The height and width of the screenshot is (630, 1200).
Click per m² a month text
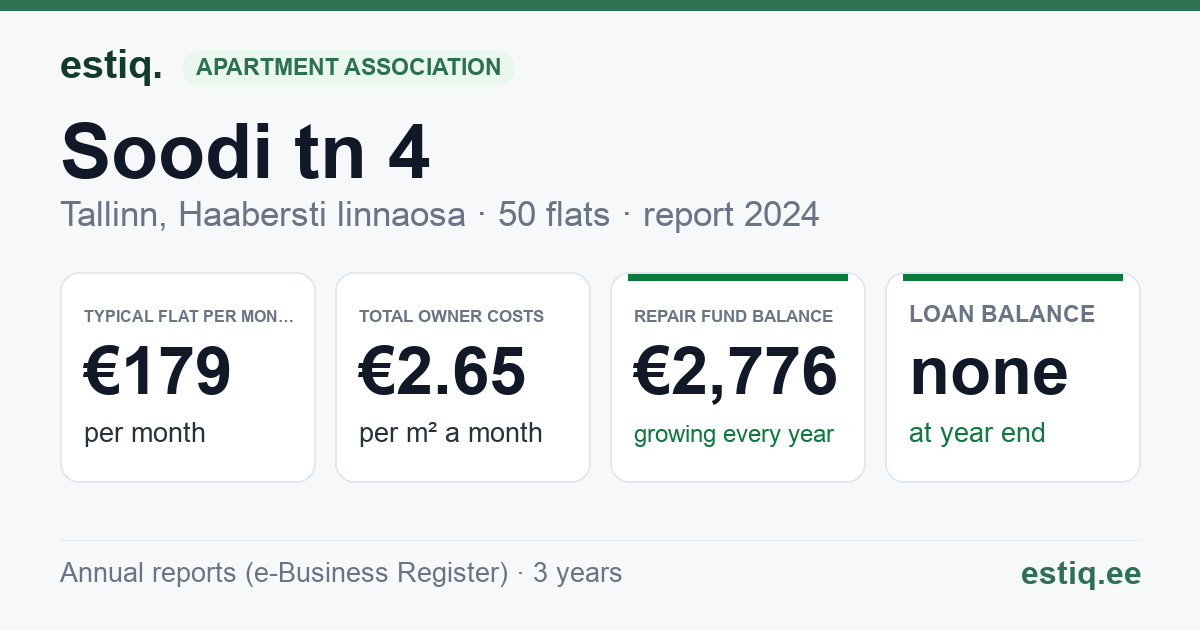click(451, 433)
